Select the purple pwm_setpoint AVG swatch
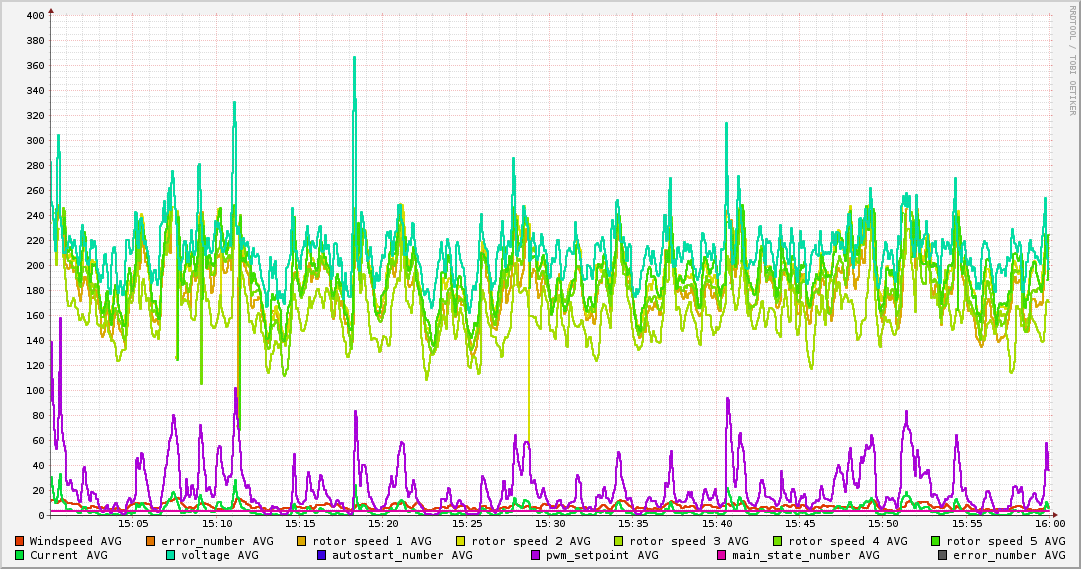Image resolution: width=1081 pixels, height=569 pixels. pos(536,555)
